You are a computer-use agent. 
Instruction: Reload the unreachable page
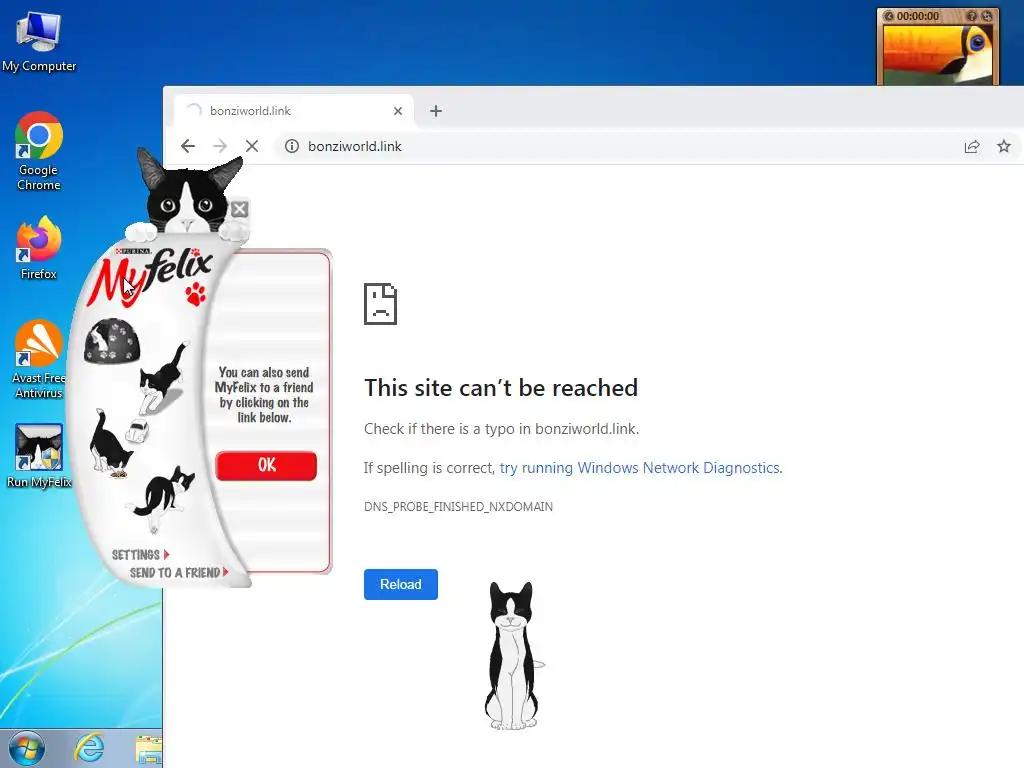click(x=401, y=584)
